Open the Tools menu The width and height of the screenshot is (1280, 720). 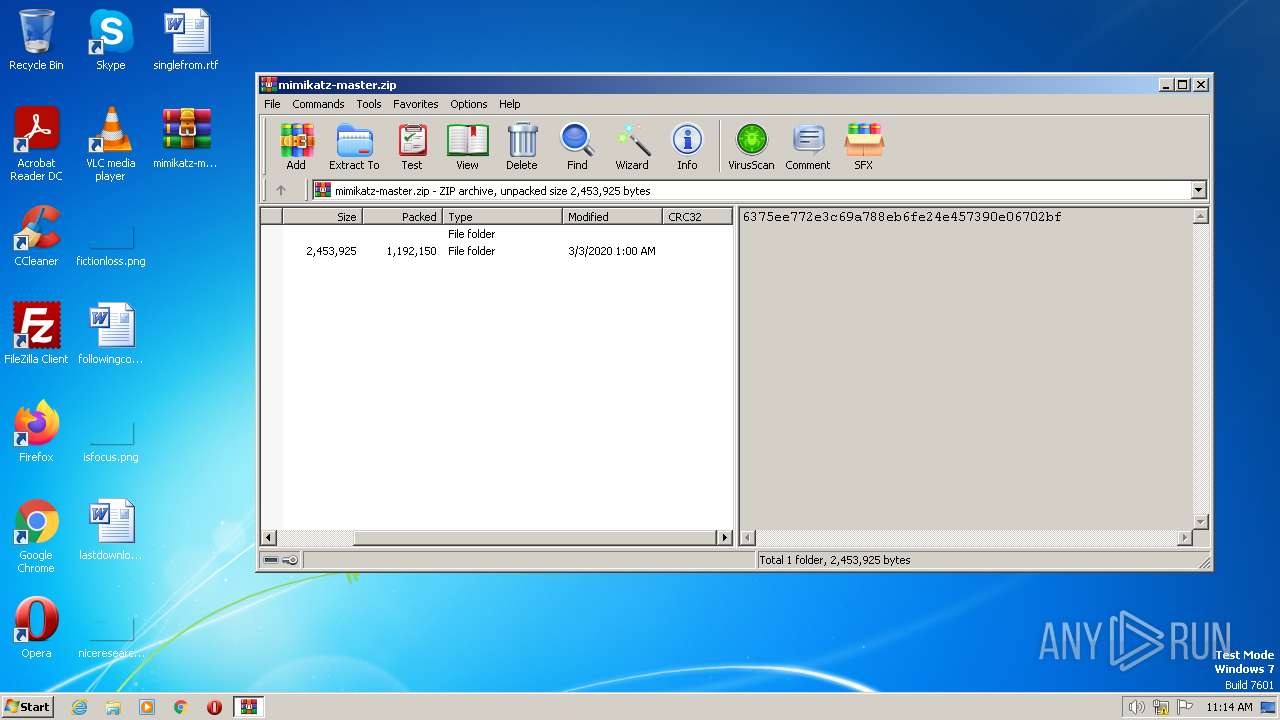point(369,104)
